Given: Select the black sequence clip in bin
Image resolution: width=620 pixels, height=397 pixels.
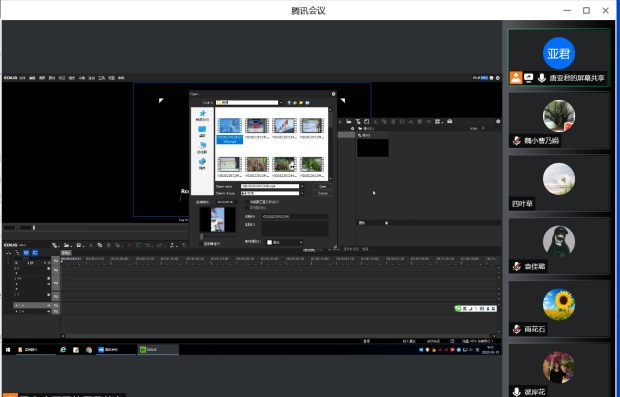Looking at the screenshot, I should pos(372,148).
